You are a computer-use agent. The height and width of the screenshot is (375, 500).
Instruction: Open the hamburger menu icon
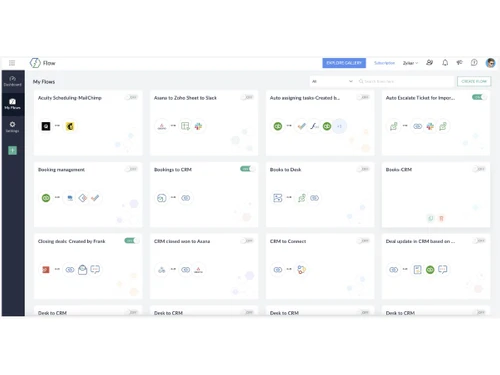[12, 63]
